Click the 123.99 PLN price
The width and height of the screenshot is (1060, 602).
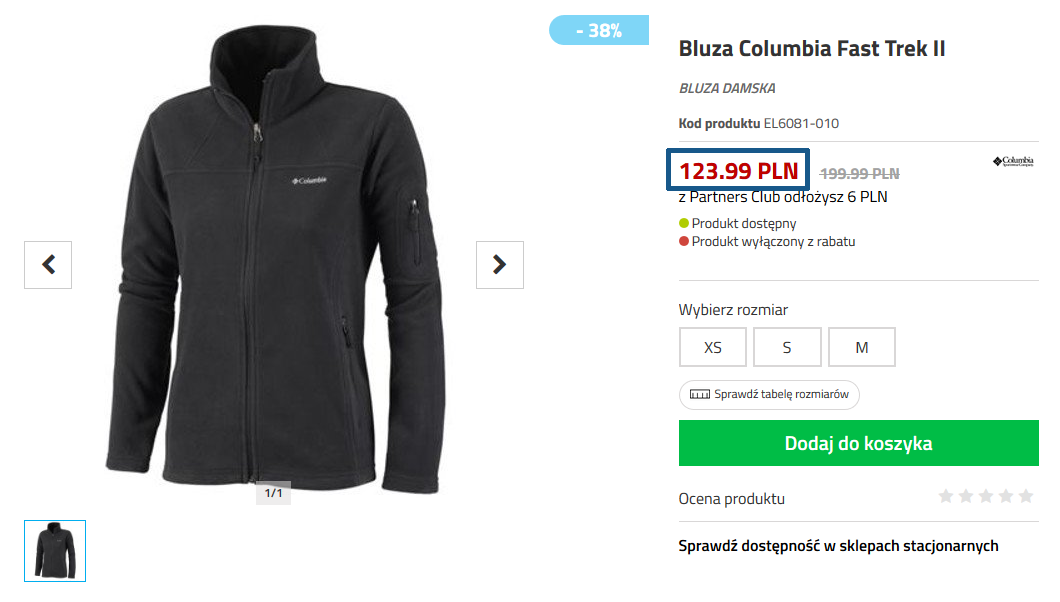pos(739,171)
